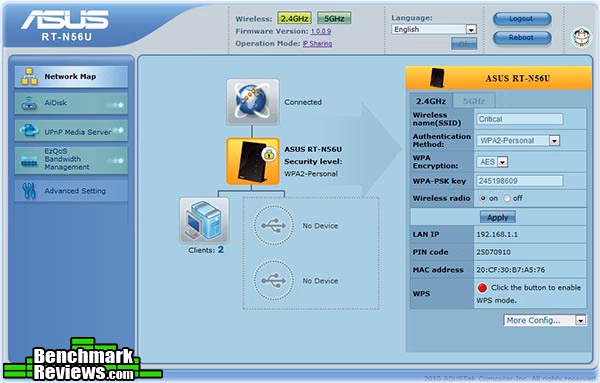Select the Internet globe status icon
600x383 pixels.
pyautogui.click(x=253, y=102)
